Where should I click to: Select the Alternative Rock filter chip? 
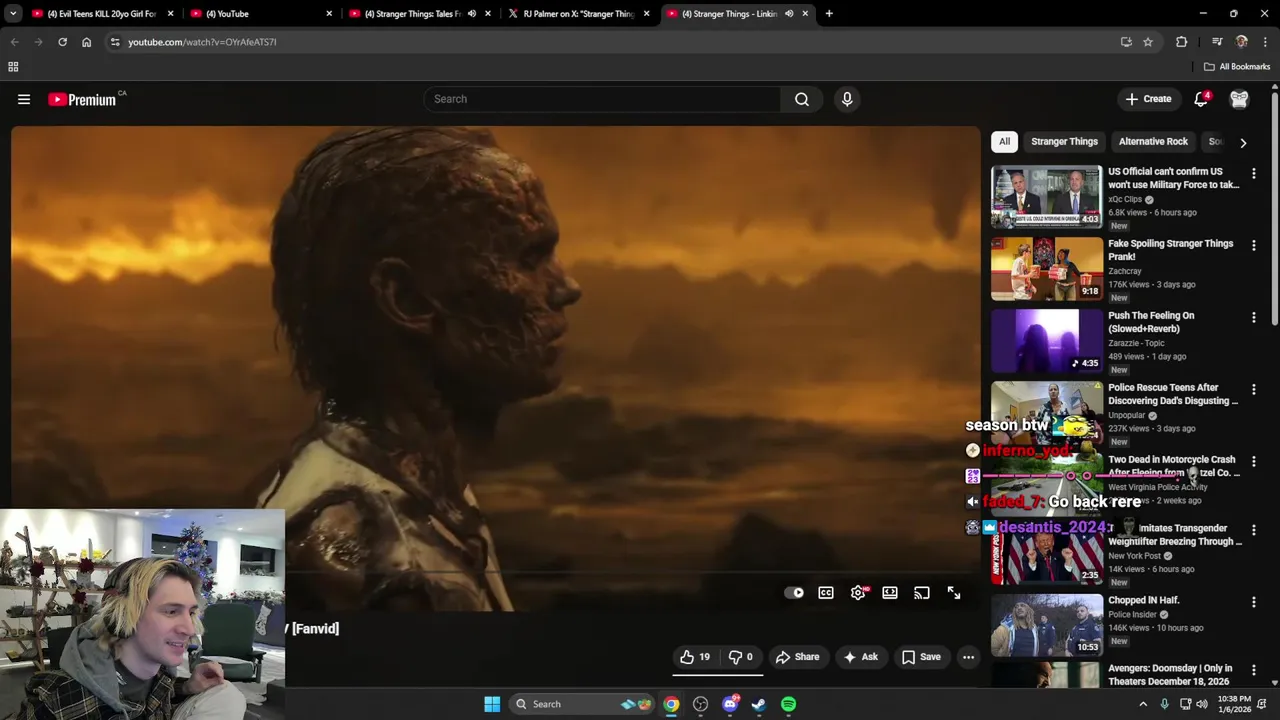pyautogui.click(x=1153, y=142)
